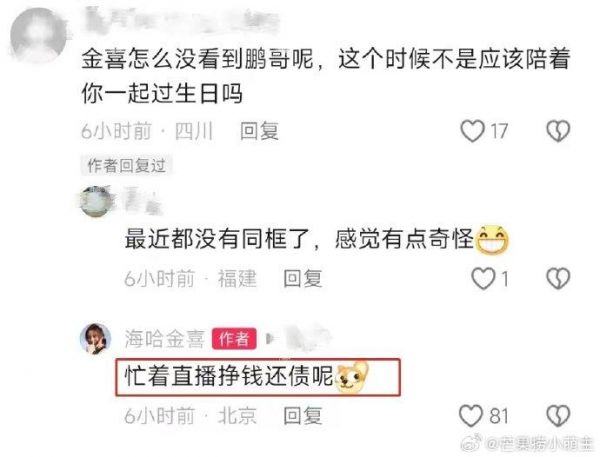Image resolution: width=600 pixels, height=457 pixels.
Task: Open 海哈金喜 author avatar
Action: click(96, 339)
